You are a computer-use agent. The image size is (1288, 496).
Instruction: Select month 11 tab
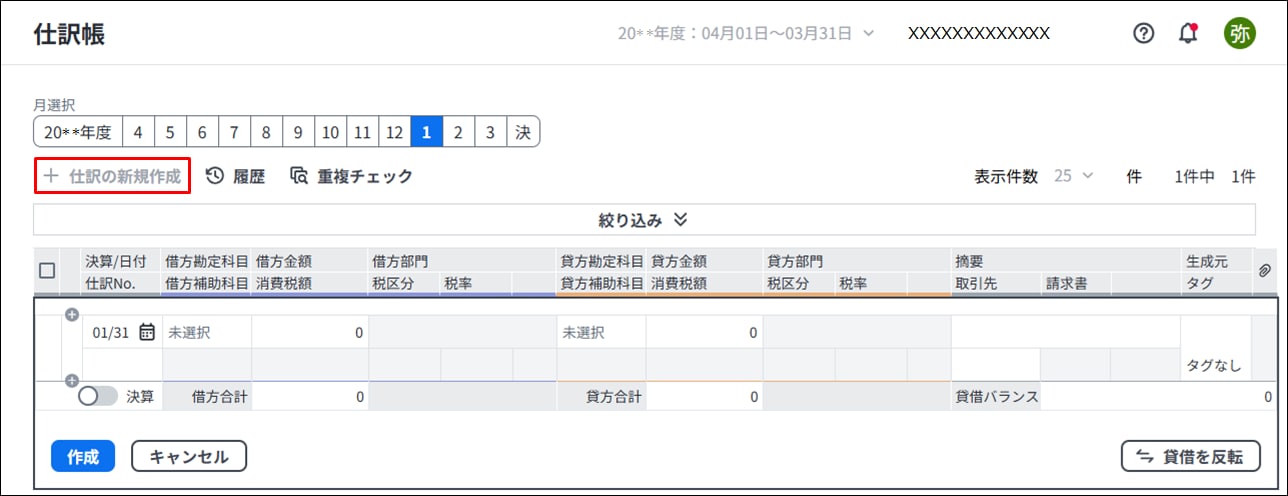362,132
